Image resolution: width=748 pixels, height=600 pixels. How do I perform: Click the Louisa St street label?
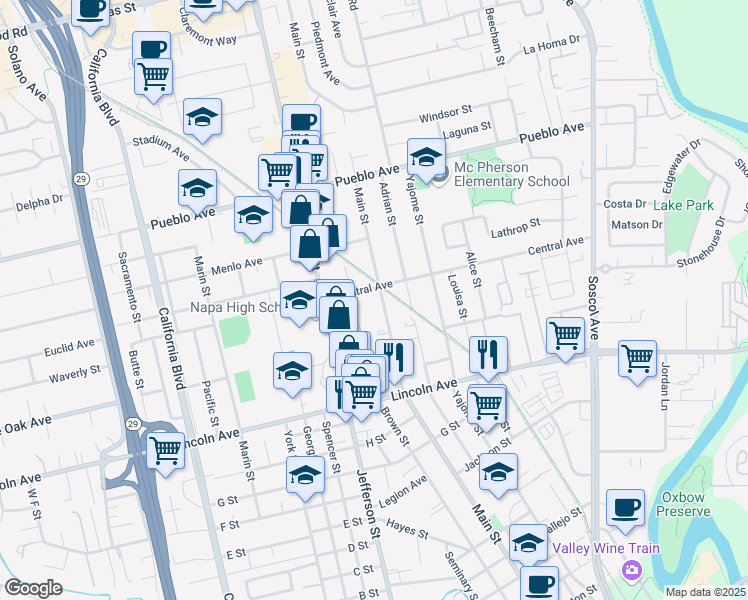coord(457,296)
